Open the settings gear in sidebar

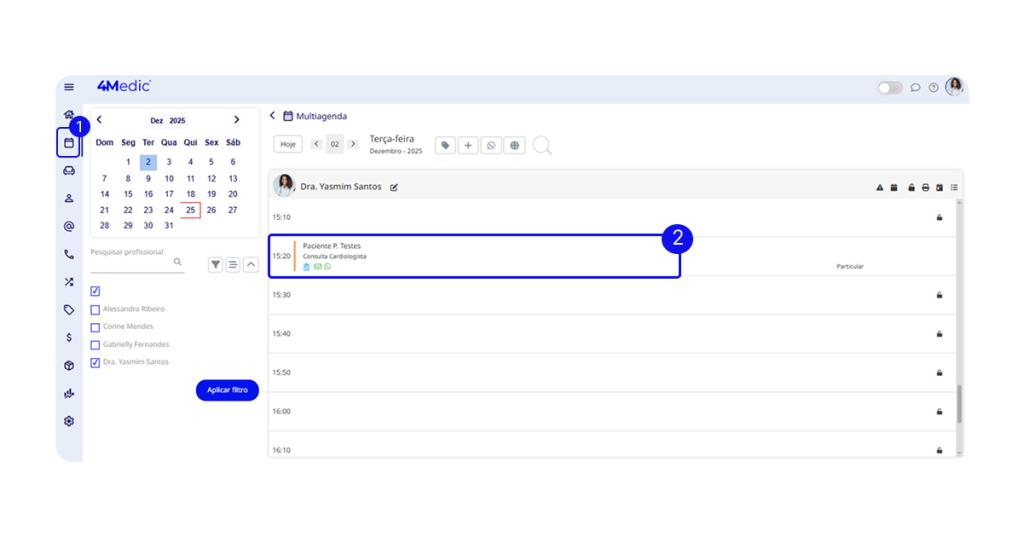pos(69,421)
